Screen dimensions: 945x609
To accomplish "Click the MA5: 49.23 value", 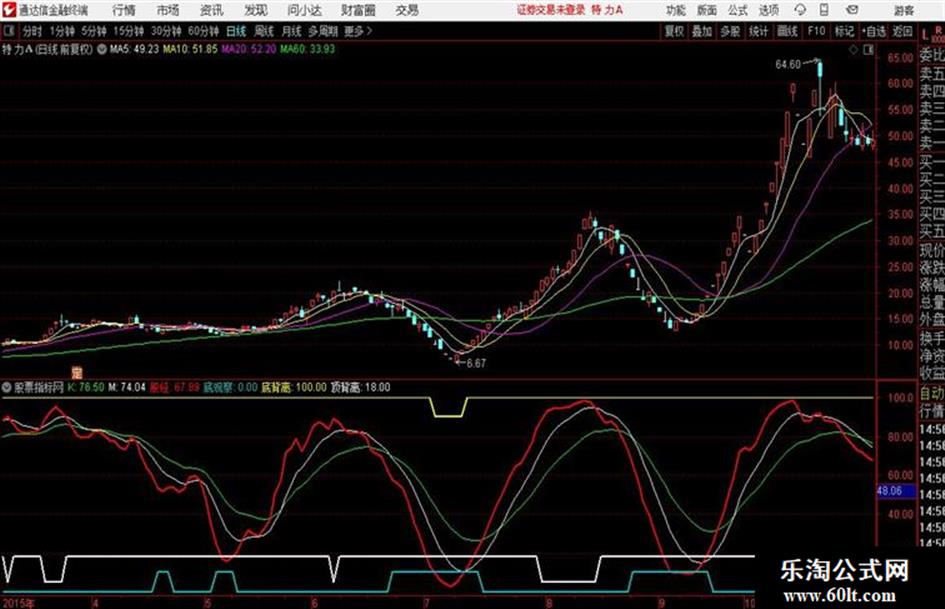I will pyautogui.click(x=134, y=49).
